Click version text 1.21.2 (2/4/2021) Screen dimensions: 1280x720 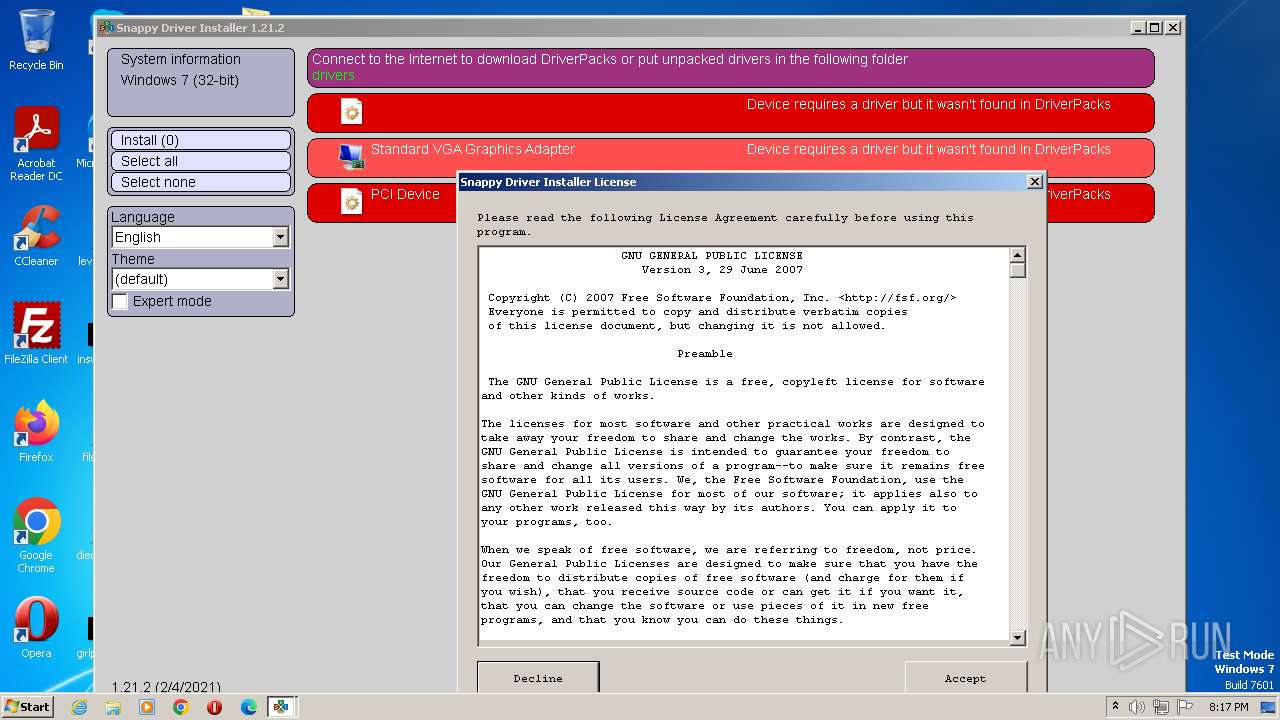click(166, 687)
